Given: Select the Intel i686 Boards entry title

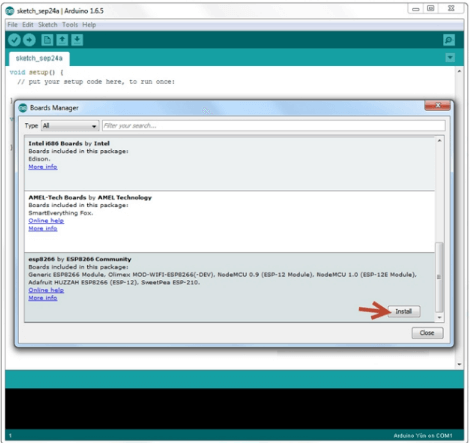Looking at the screenshot, I should (69, 143).
